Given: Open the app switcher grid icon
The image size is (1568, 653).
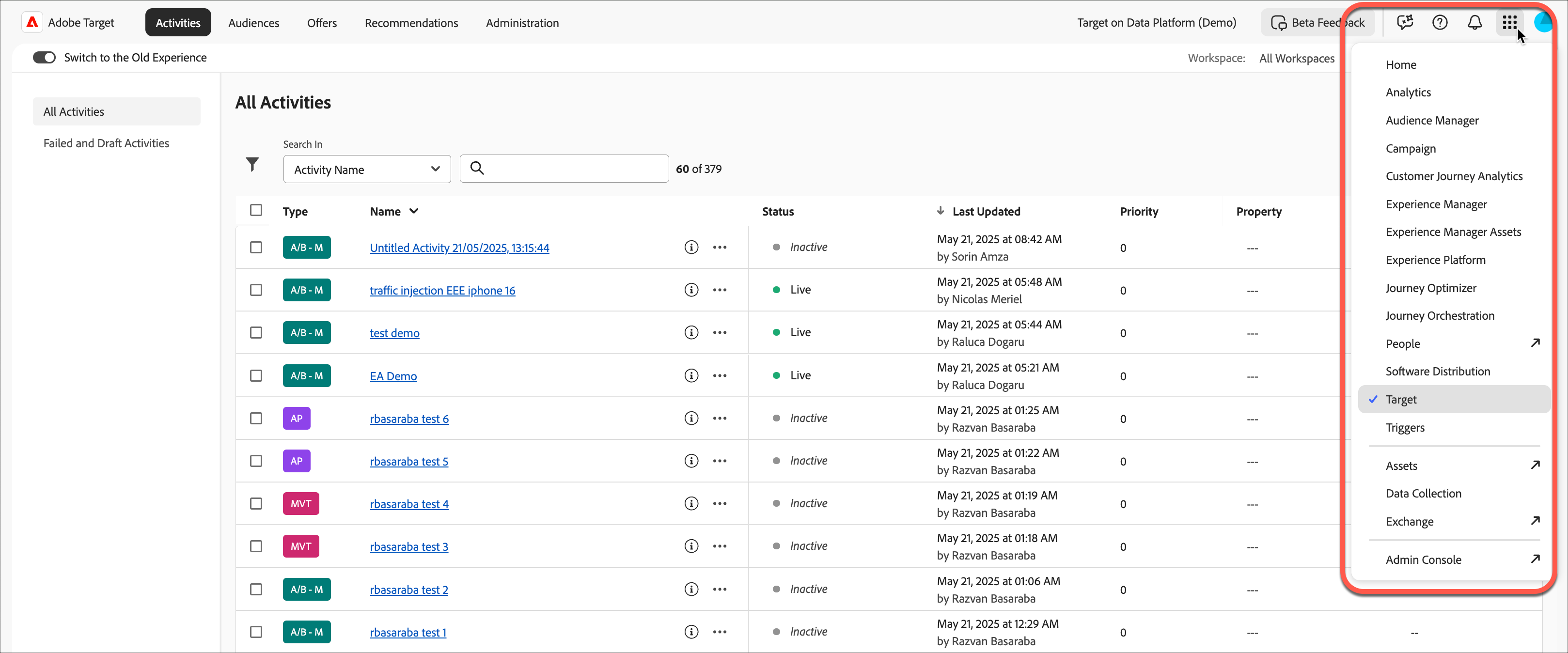Looking at the screenshot, I should tap(1509, 23).
